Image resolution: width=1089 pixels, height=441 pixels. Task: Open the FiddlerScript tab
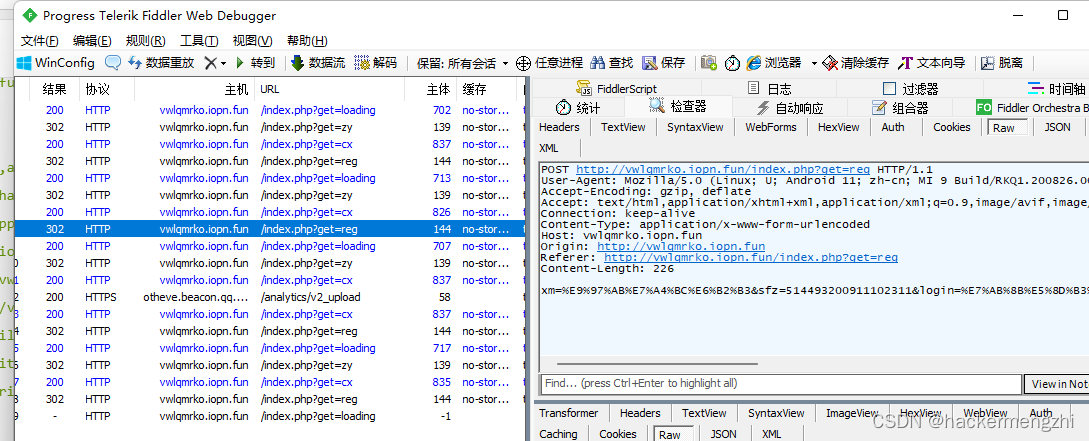pos(617,89)
